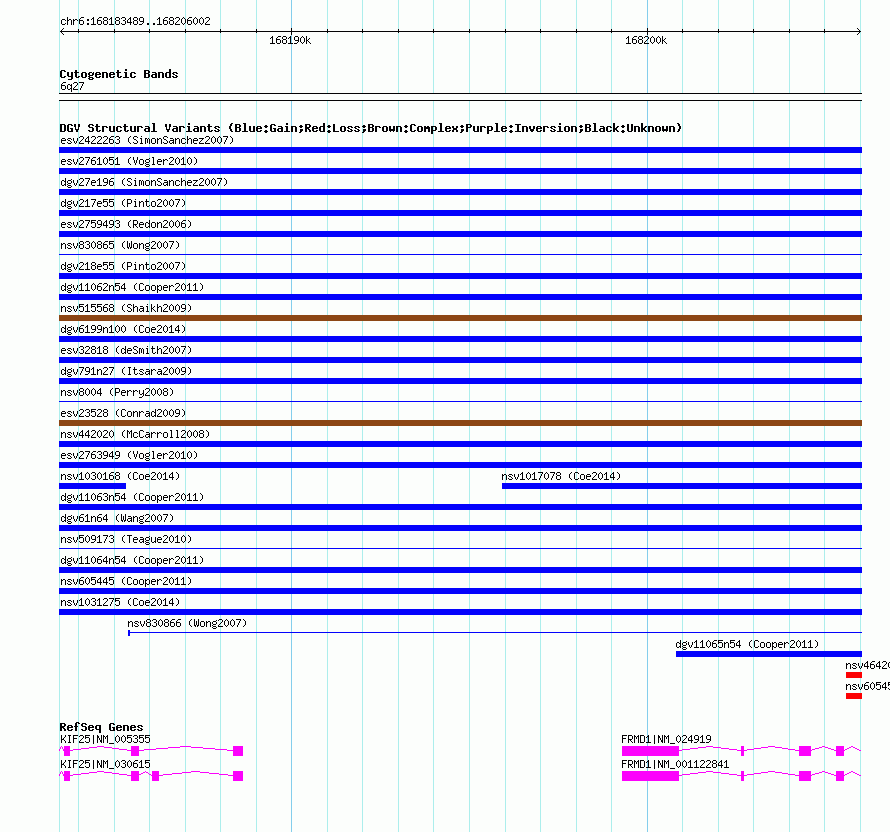Select the dgv791n27 (Itsara2009) label
The height and width of the screenshot is (832, 890).
click(126, 371)
